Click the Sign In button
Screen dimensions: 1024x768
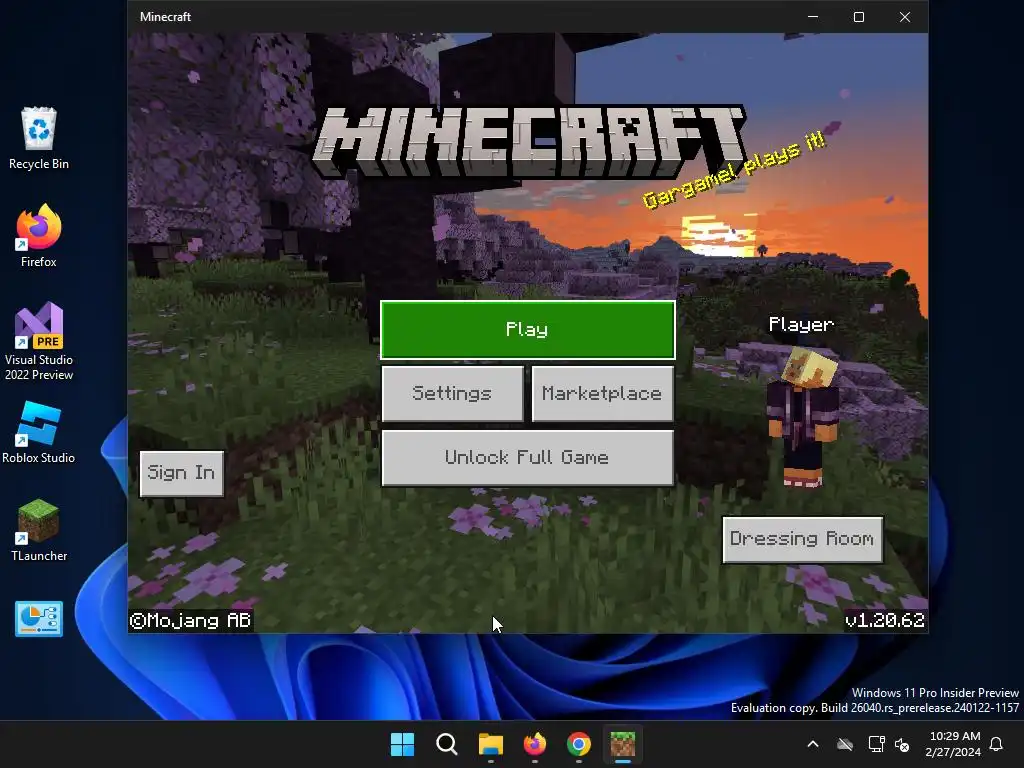point(182,473)
